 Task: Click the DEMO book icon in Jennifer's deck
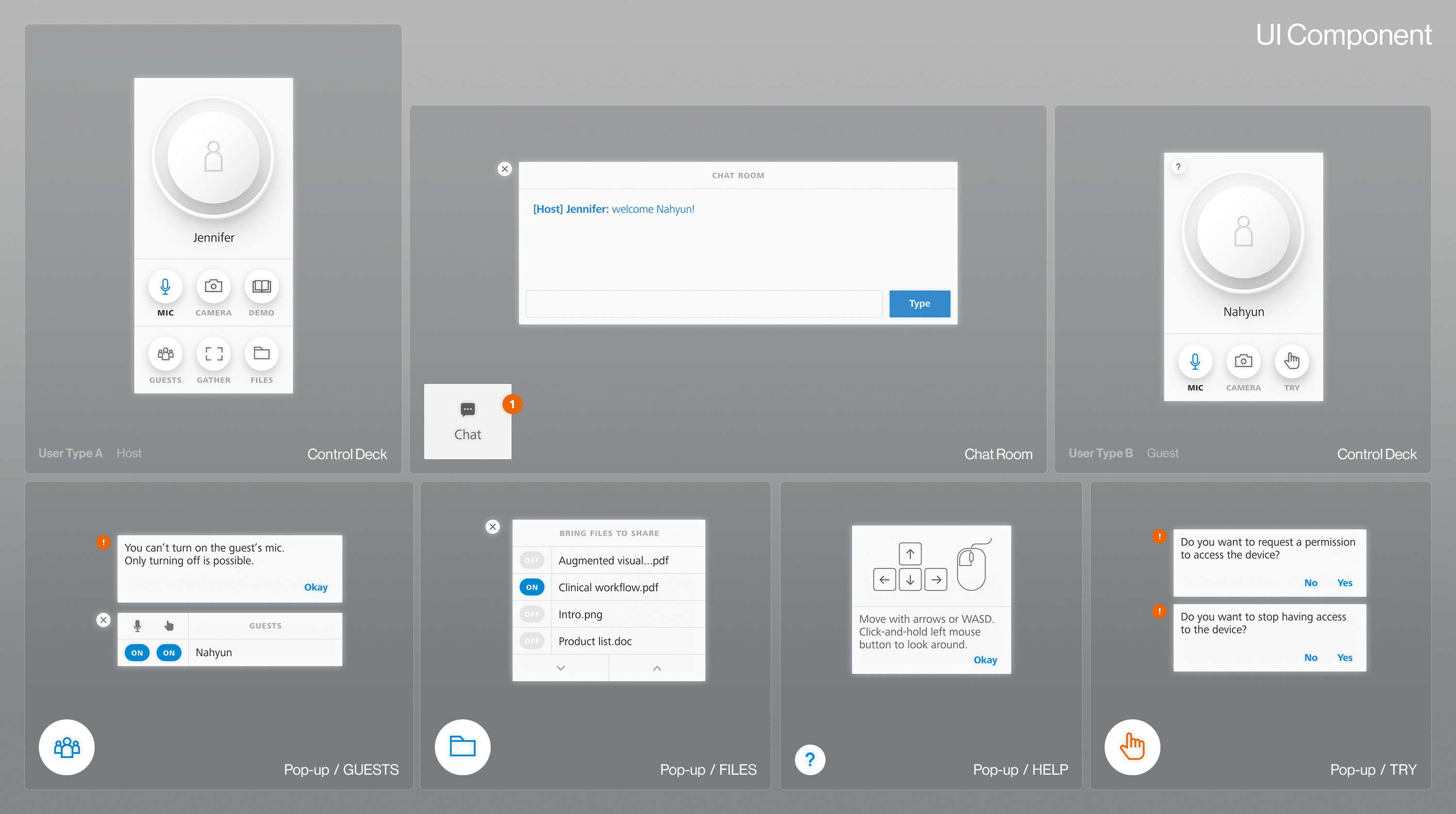pyautogui.click(x=261, y=286)
